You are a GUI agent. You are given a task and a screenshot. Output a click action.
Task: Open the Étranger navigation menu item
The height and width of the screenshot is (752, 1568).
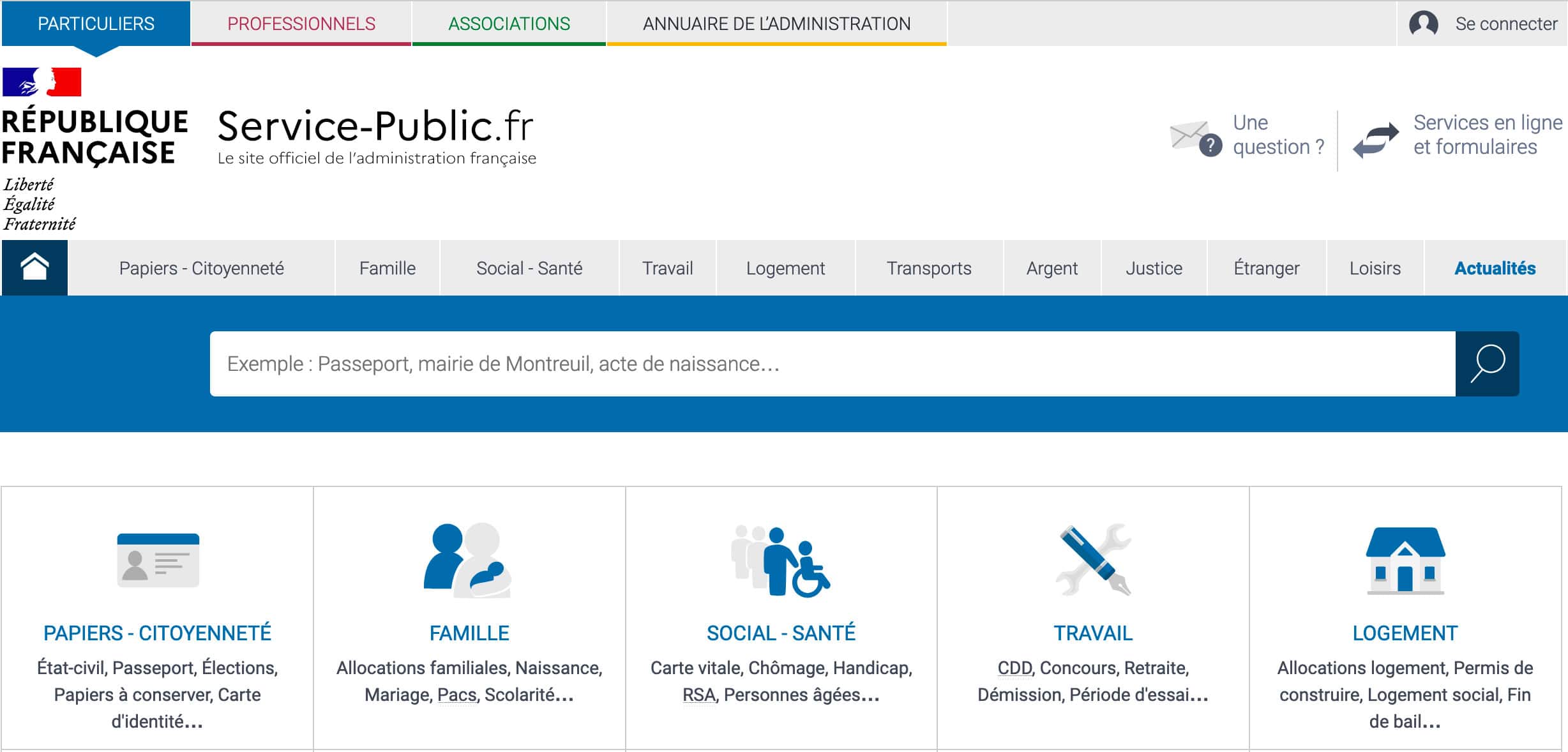coord(1267,268)
